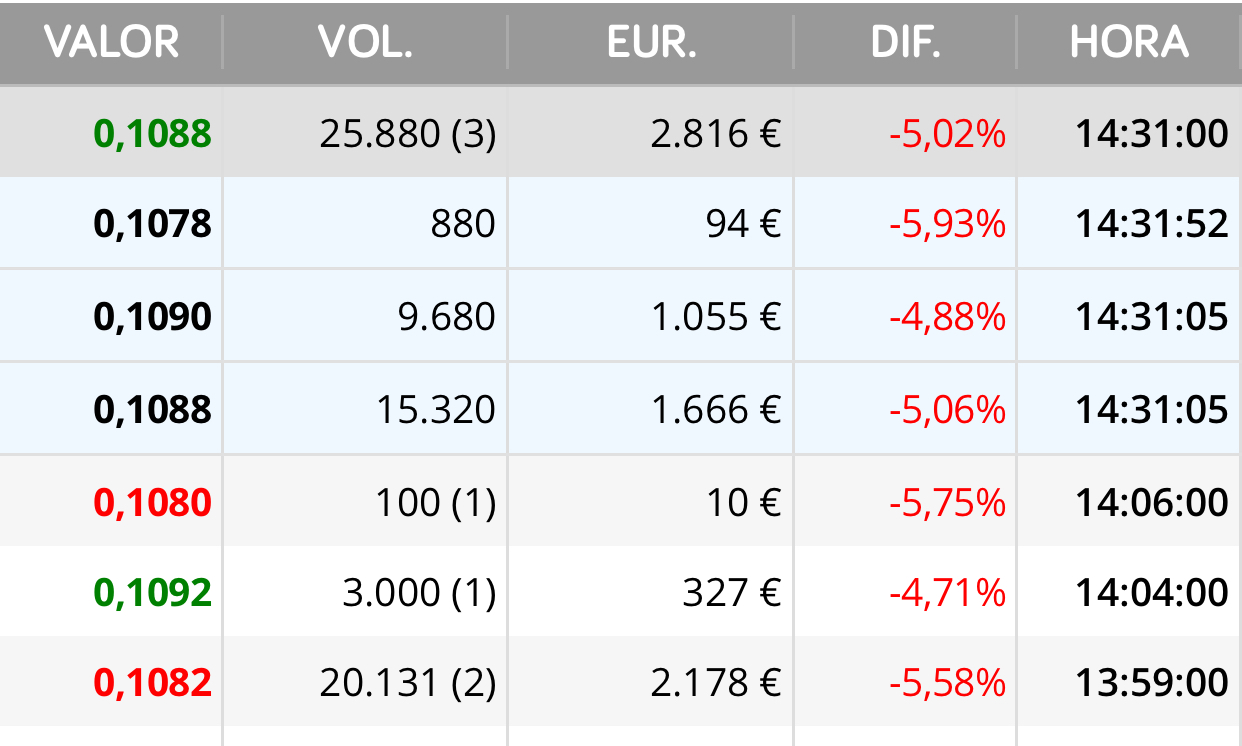This screenshot has width=1242, height=746.
Task: Expand the 25.880 (3) grouped volume
Action: pos(408,133)
